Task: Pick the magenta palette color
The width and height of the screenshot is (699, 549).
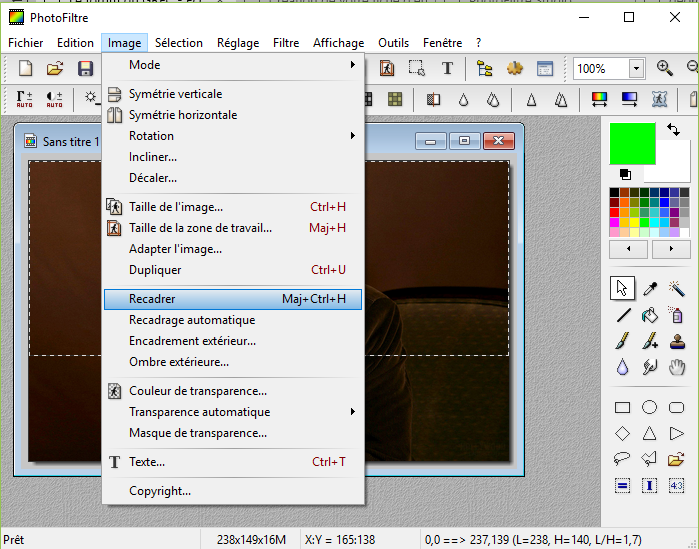Action: 614,222
